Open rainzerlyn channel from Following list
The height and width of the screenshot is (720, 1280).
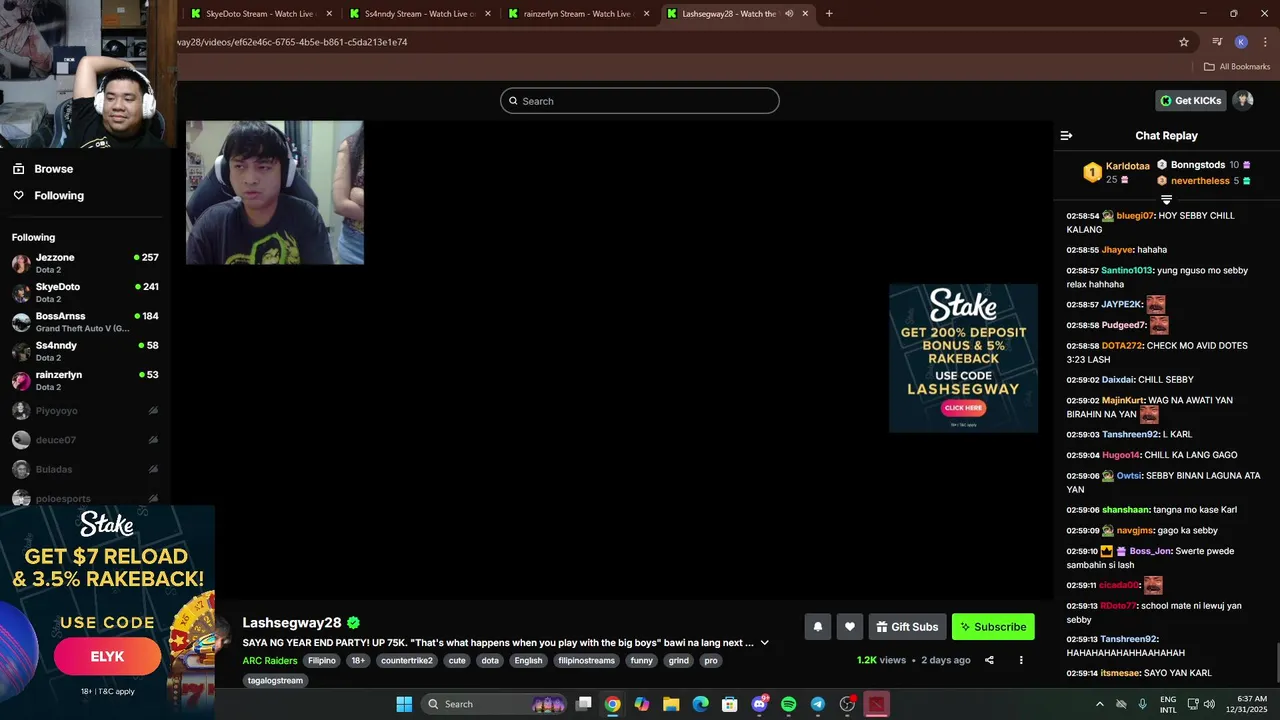(85, 380)
